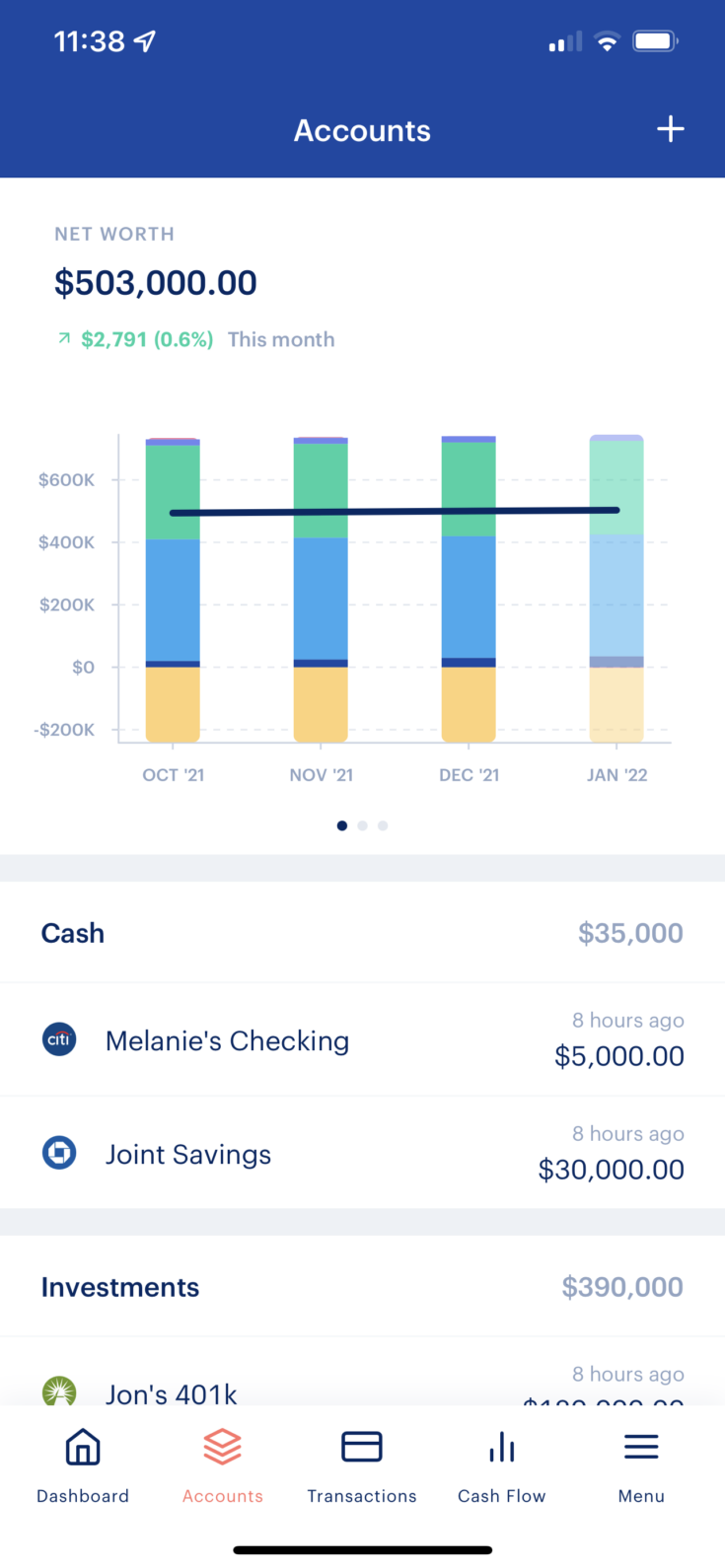The image size is (725, 1568).
Task: Switch to third chart page dot
Action: point(383,825)
